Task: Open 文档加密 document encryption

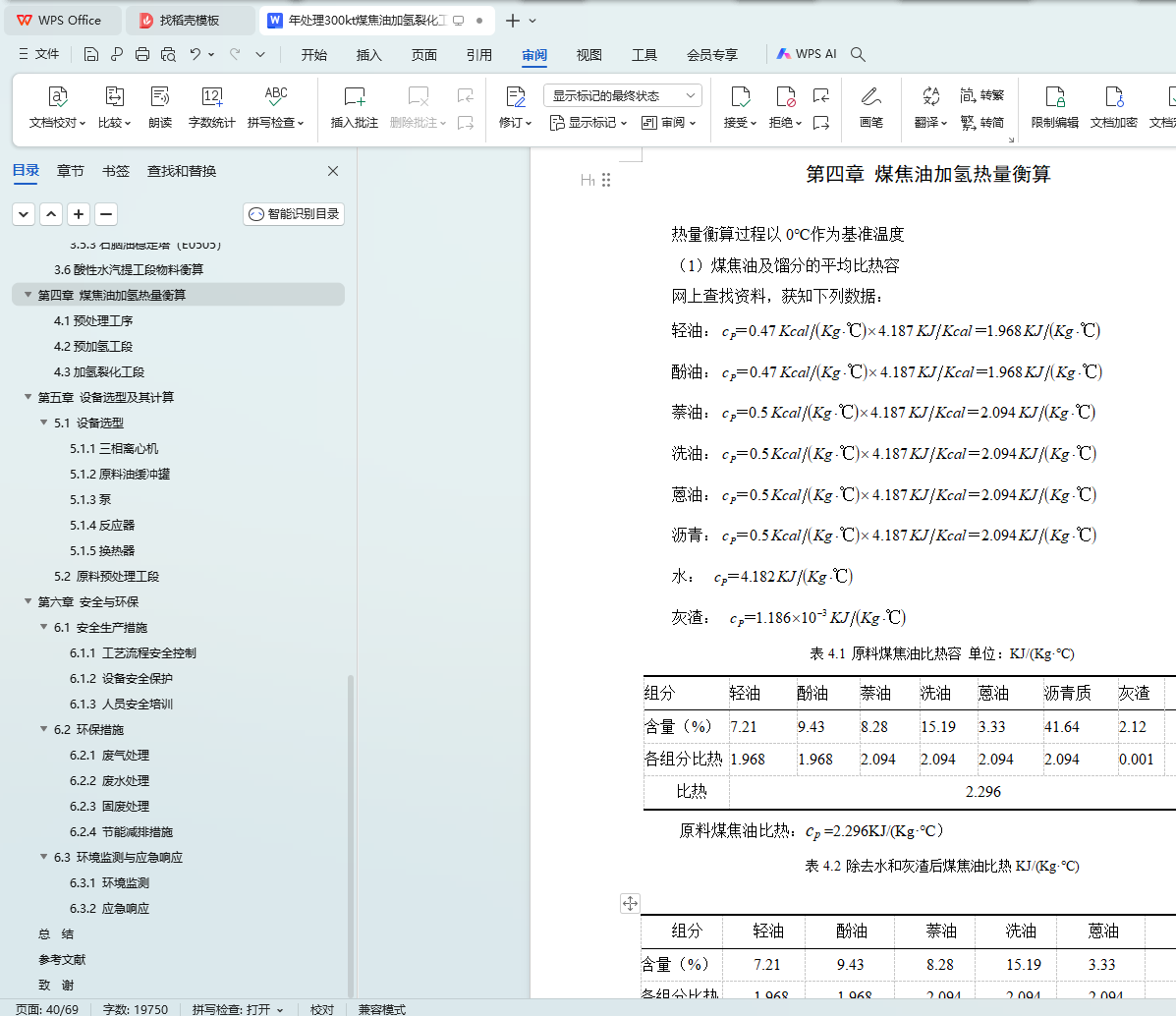Action: [x=1114, y=106]
